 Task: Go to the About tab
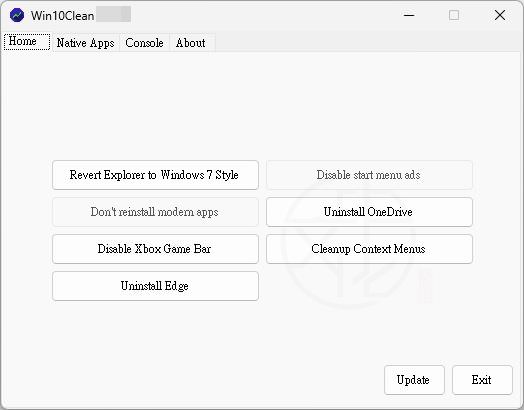pyautogui.click(x=191, y=43)
